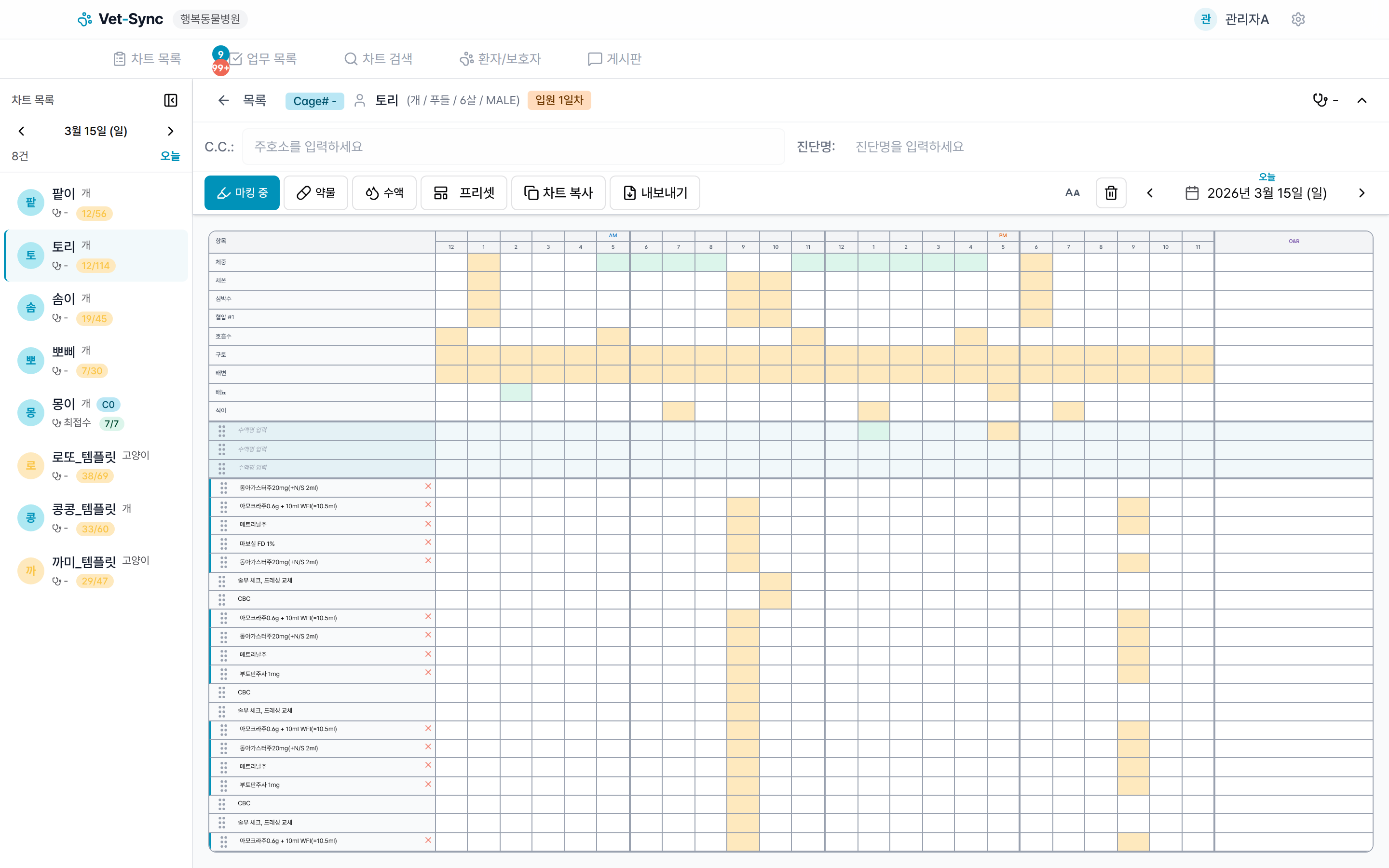Collapse patient header with chevron up
This screenshot has width=1389, height=868.
(1362, 100)
